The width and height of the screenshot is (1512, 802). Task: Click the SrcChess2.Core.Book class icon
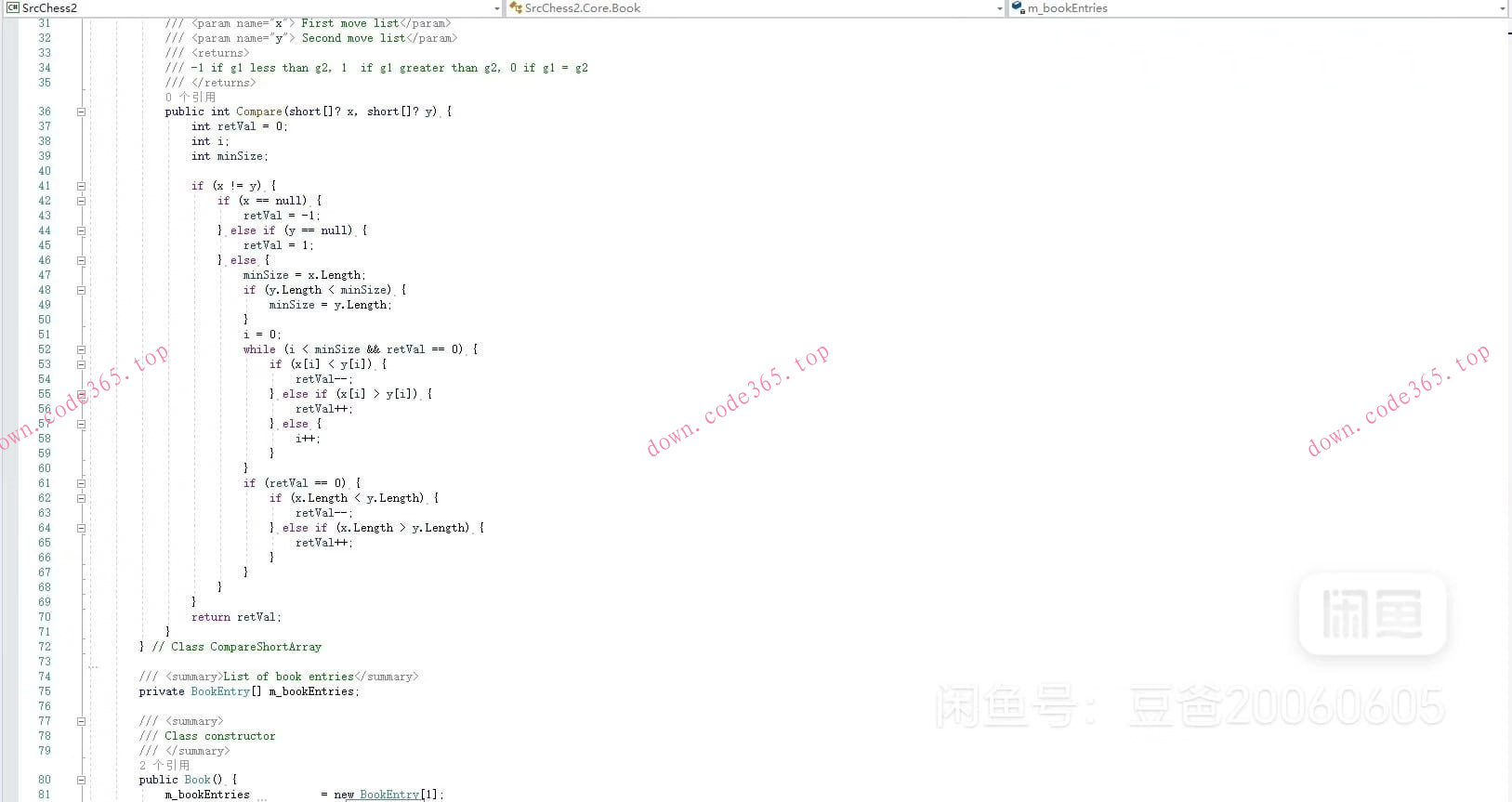(516, 7)
